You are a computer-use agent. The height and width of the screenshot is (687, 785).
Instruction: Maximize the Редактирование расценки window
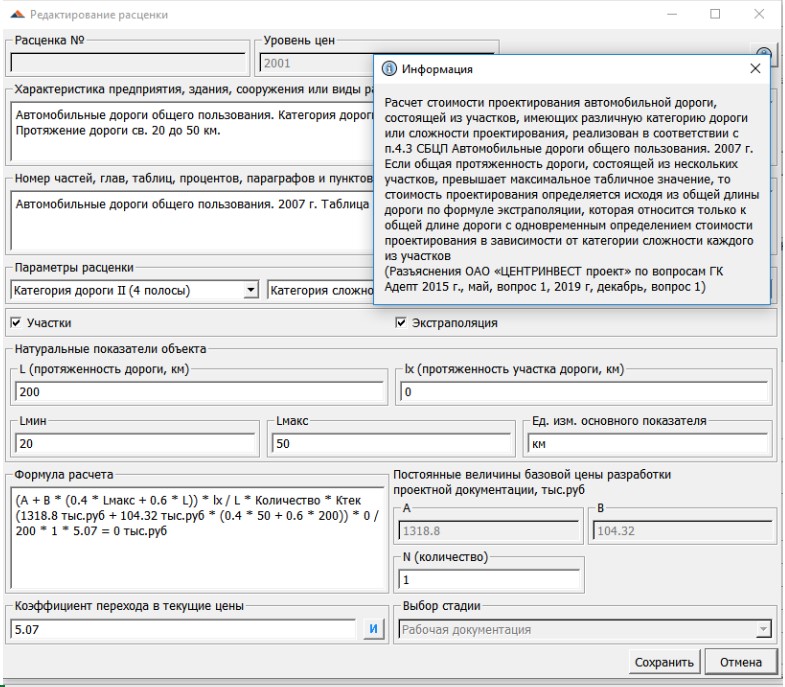715,14
